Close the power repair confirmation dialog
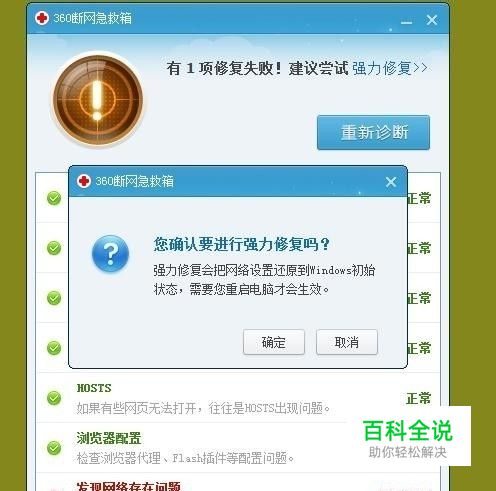496x491 pixels. click(391, 182)
